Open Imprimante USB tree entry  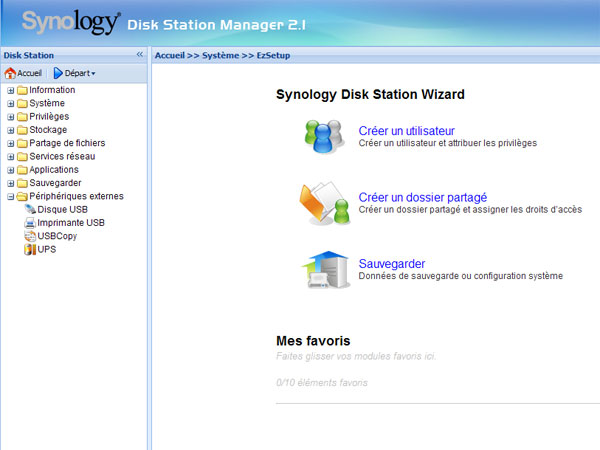(71, 223)
